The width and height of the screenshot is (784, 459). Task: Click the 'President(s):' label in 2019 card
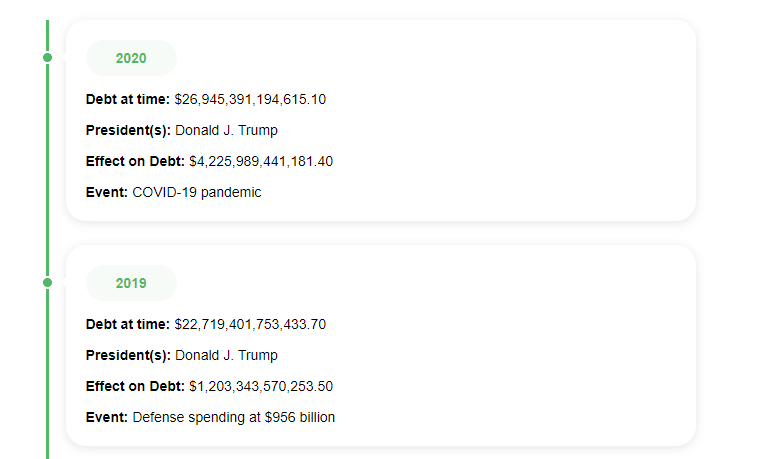click(128, 356)
